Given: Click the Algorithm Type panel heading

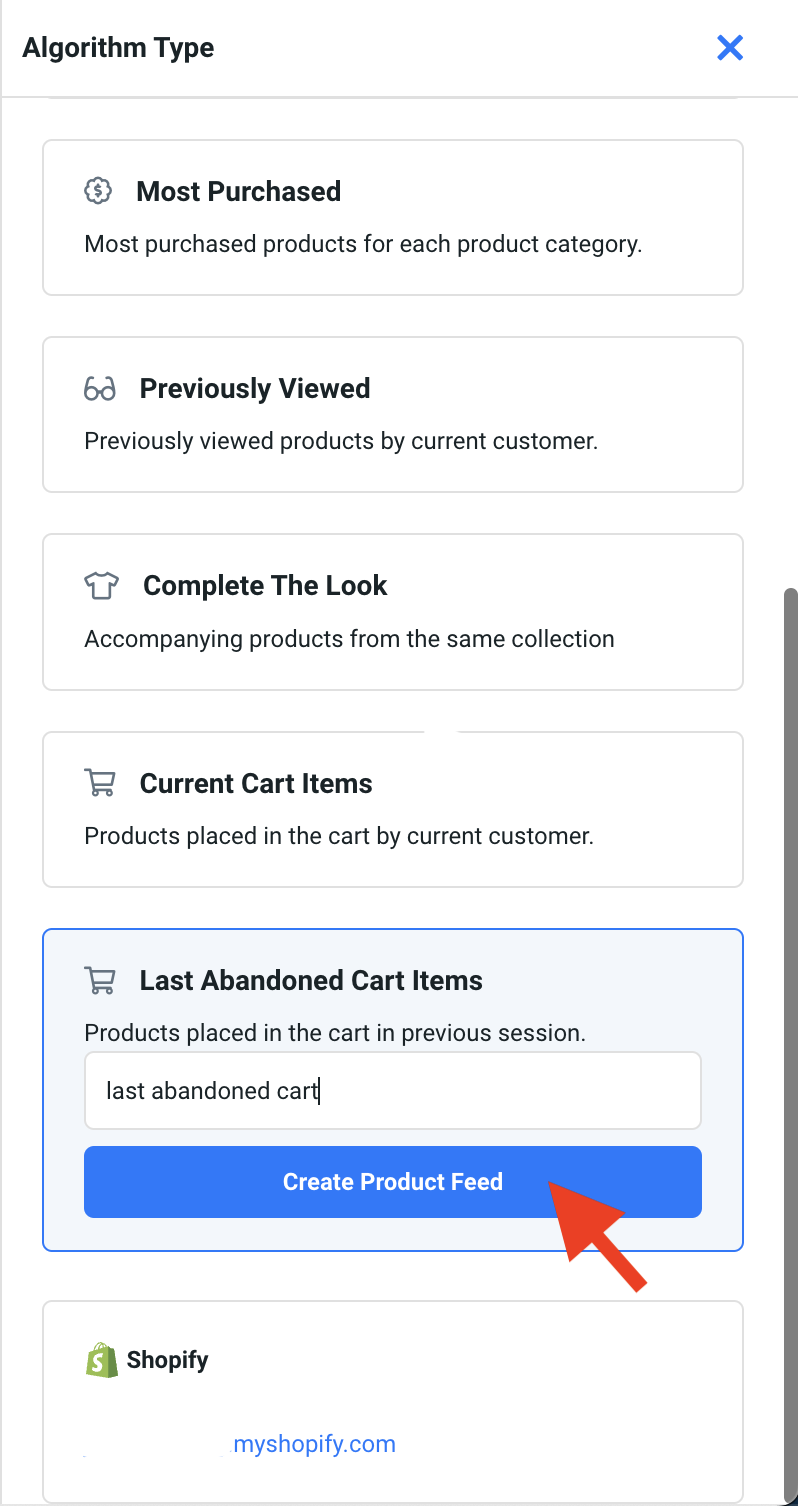Looking at the screenshot, I should tap(118, 48).
